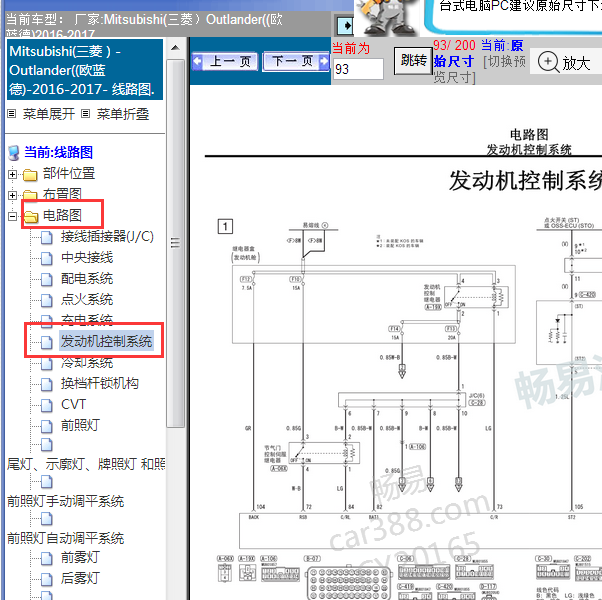
Task: Click the boxed number 1 diagram marker
Action: [225, 226]
